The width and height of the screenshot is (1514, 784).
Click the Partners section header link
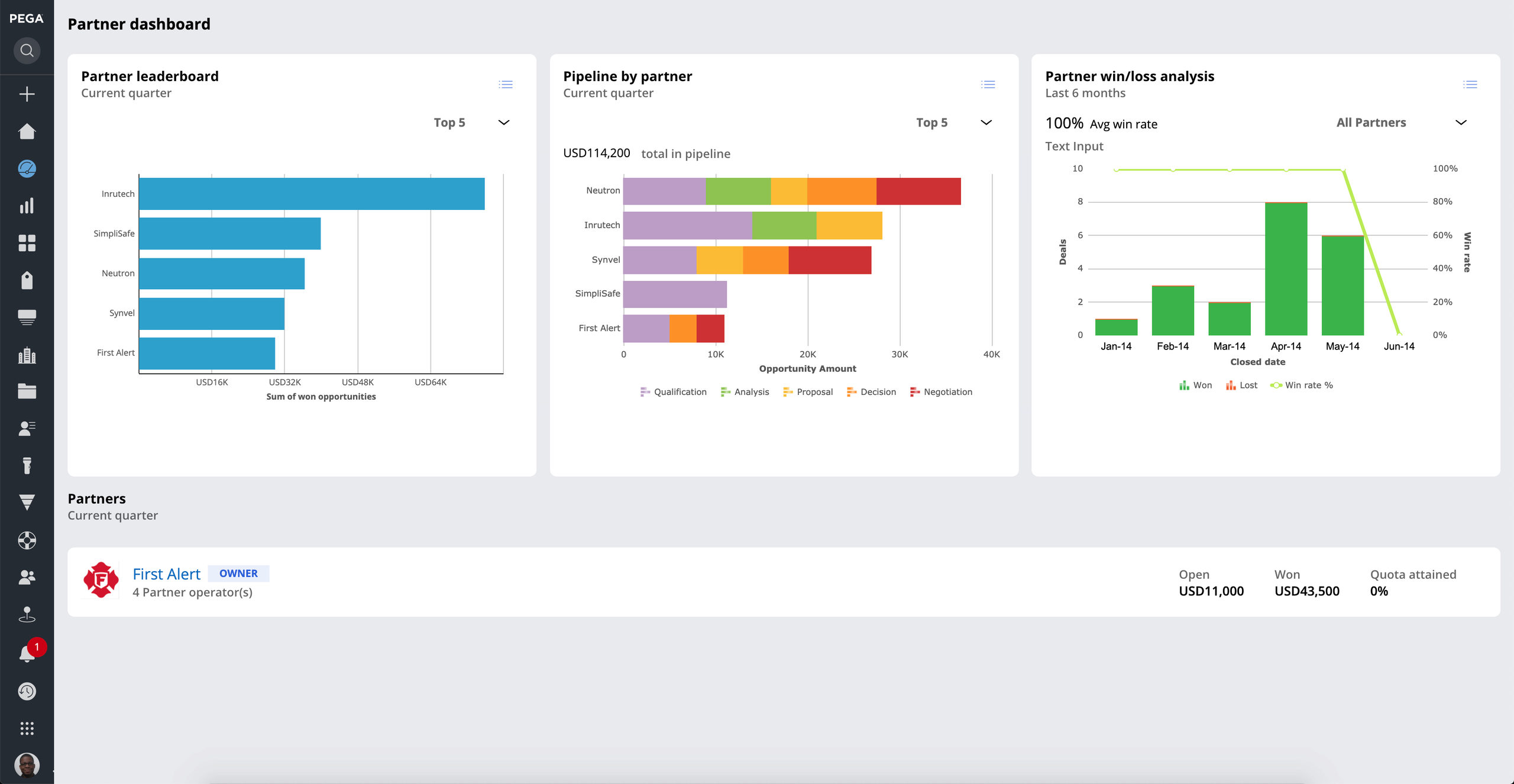click(96, 497)
